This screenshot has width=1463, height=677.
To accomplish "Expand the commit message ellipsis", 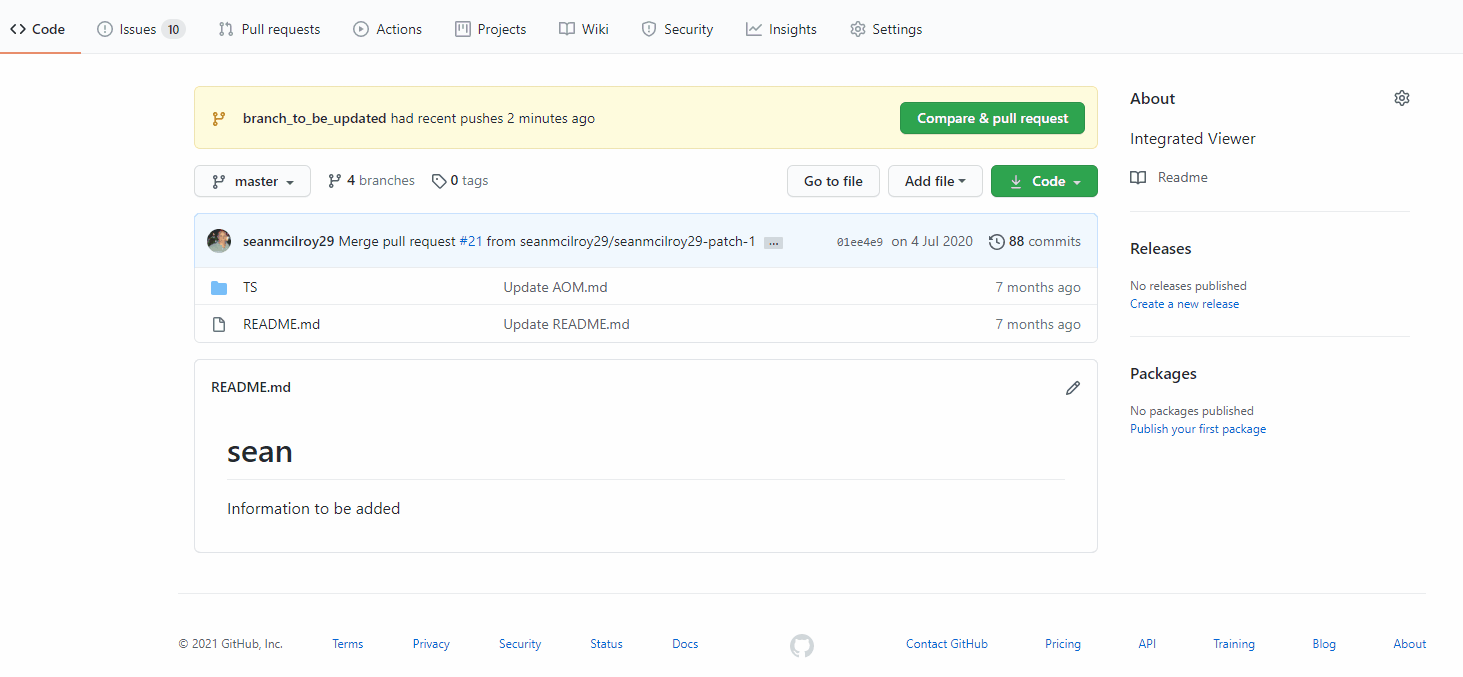I will [x=772, y=242].
